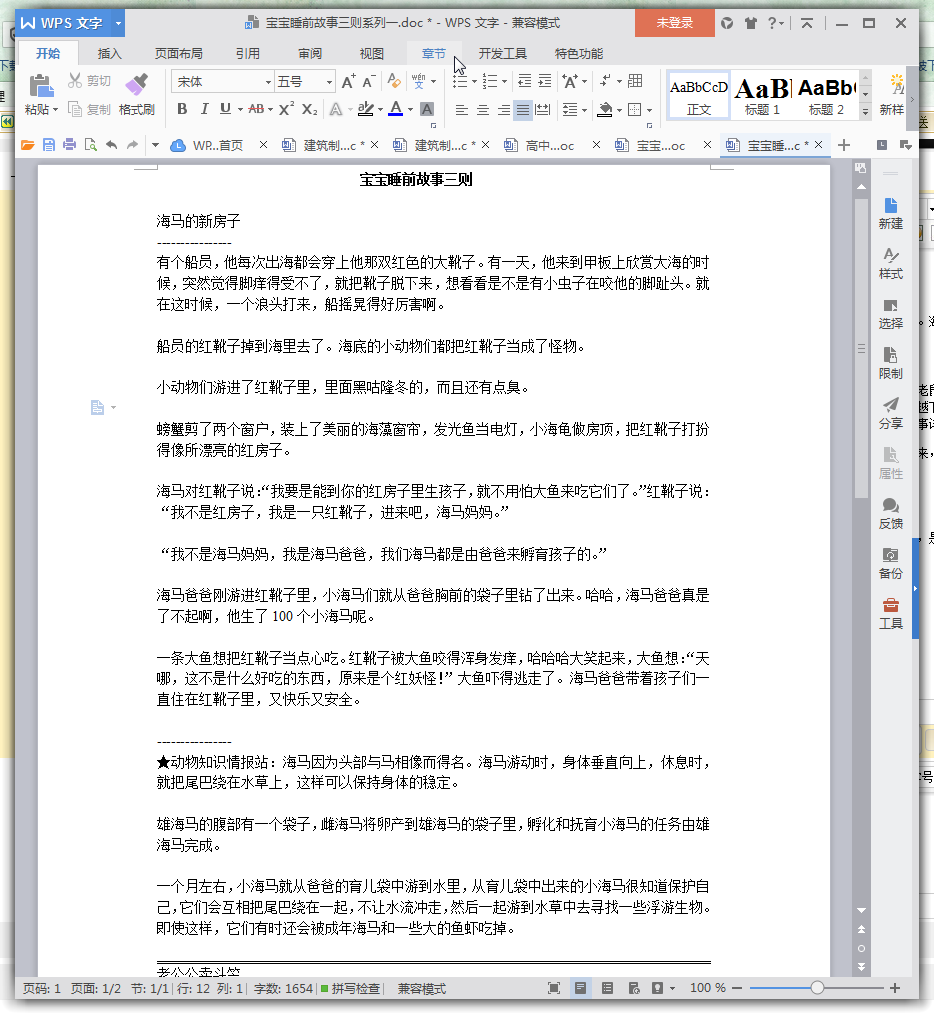The image size is (934, 1014).
Task: Open the 页面布局 (Page Layout) tab
Action: (x=179, y=54)
